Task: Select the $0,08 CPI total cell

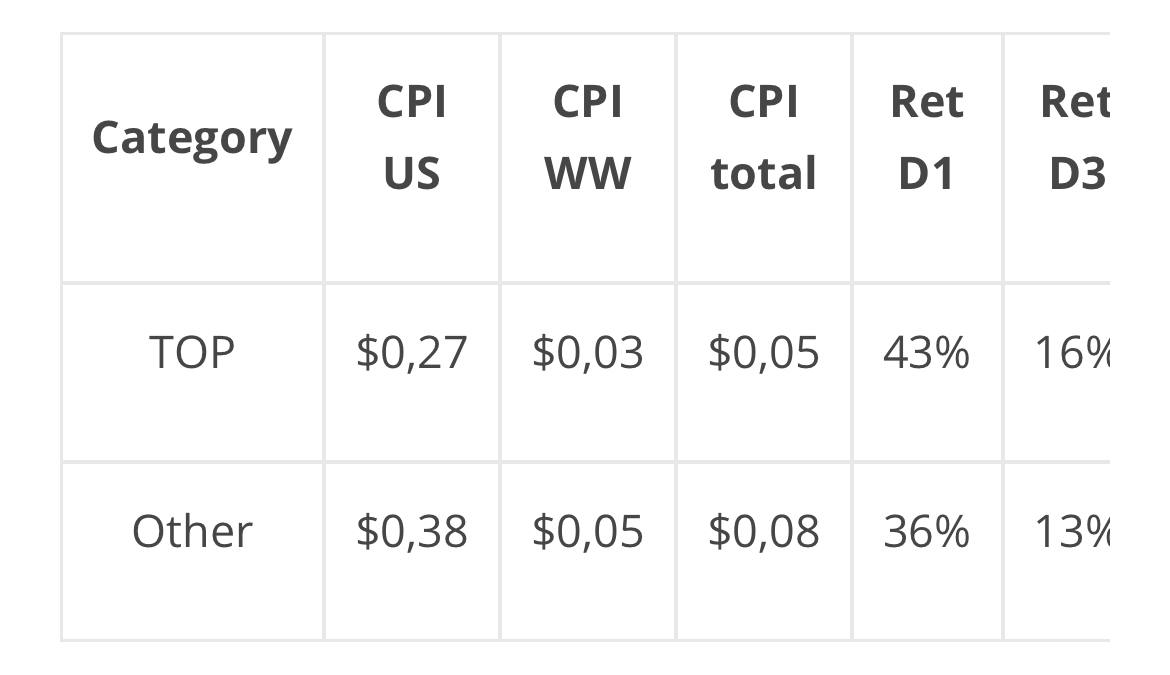Action: 763,531
